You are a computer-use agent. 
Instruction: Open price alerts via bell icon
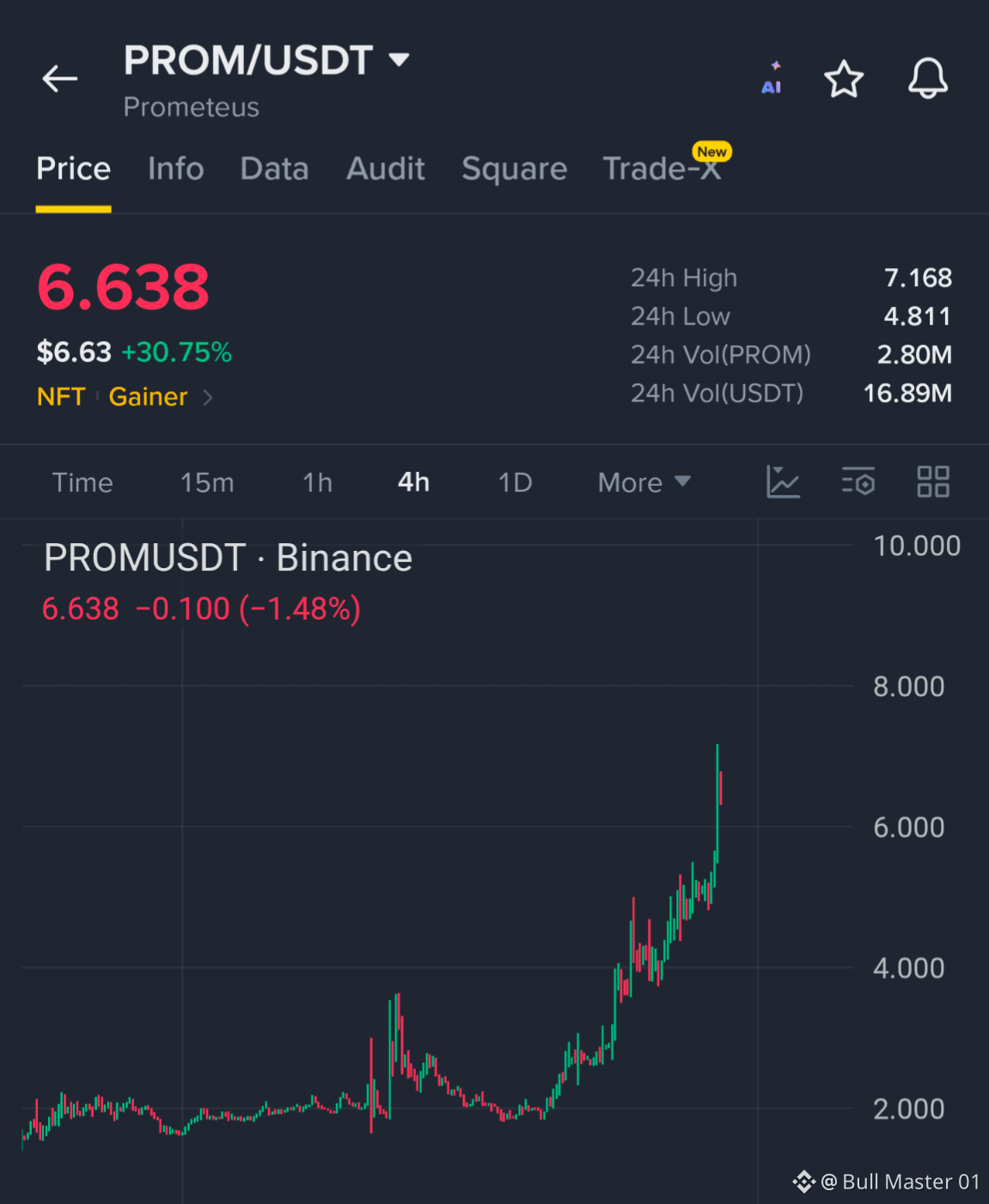[x=928, y=79]
